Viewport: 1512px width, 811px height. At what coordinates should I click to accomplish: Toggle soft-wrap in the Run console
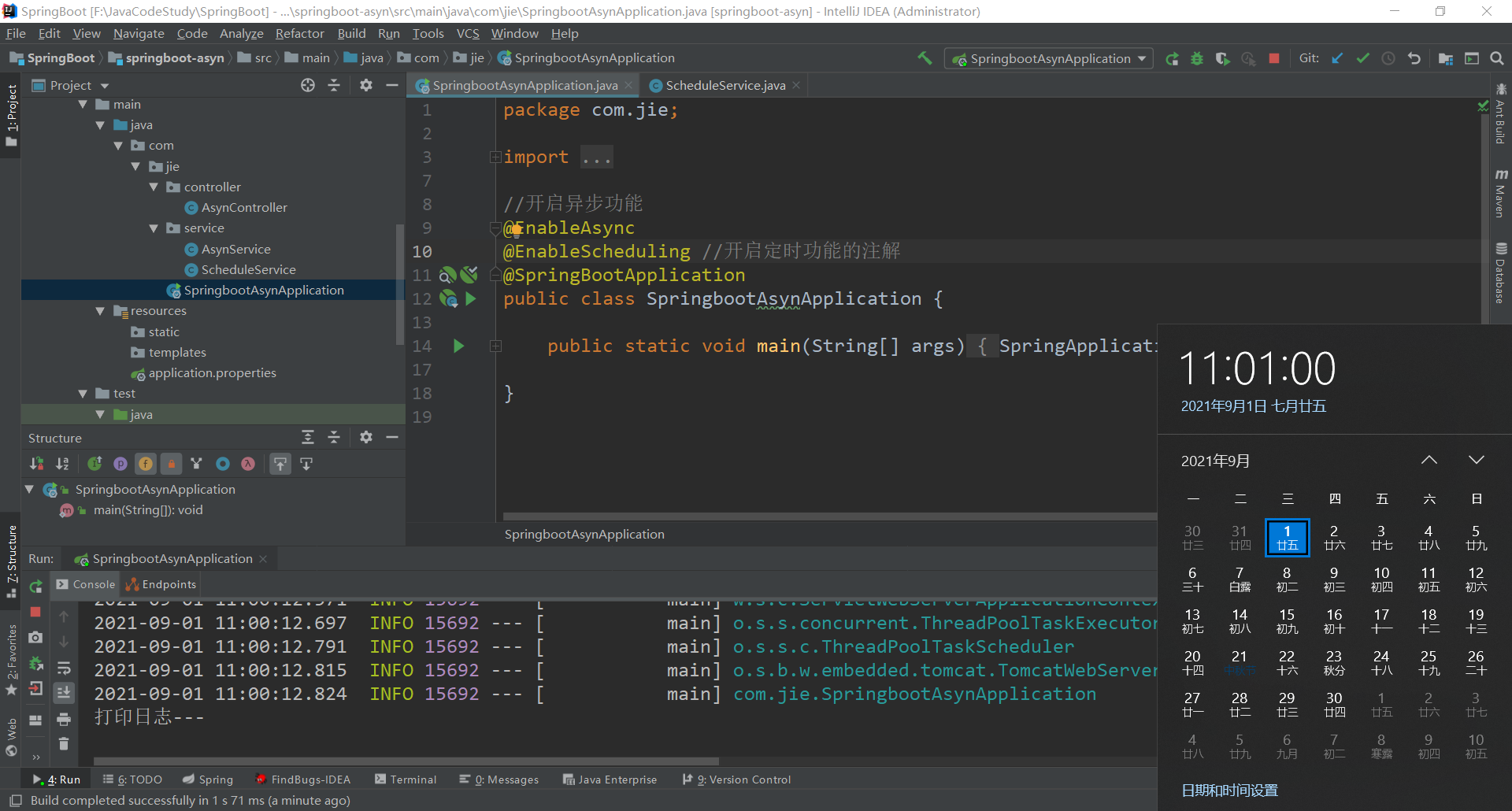tap(64, 668)
